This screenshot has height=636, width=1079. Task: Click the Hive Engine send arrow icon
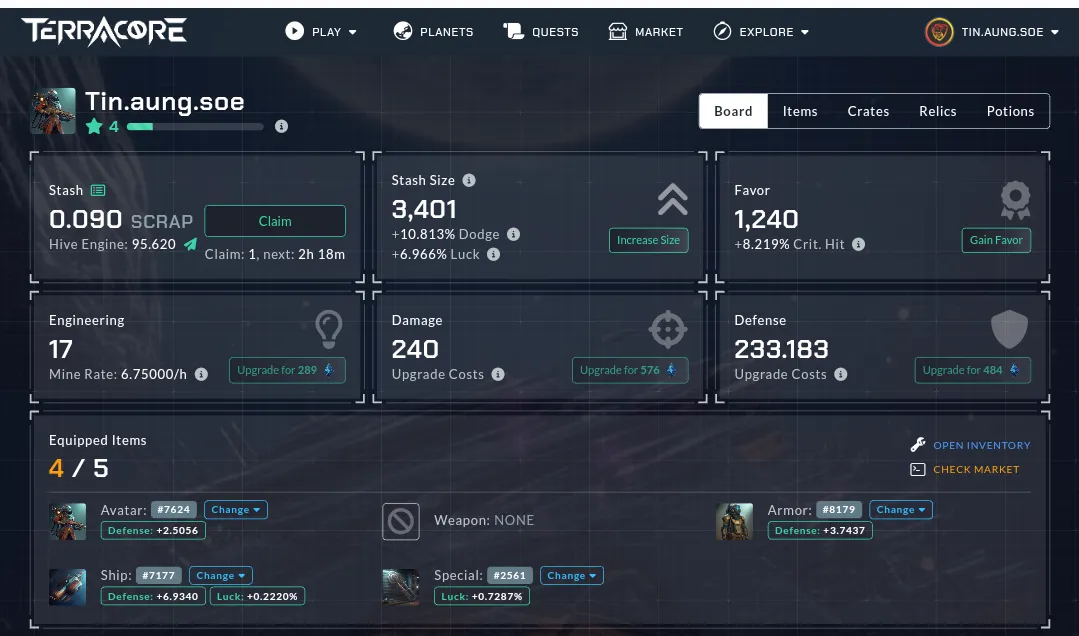pyautogui.click(x=190, y=244)
